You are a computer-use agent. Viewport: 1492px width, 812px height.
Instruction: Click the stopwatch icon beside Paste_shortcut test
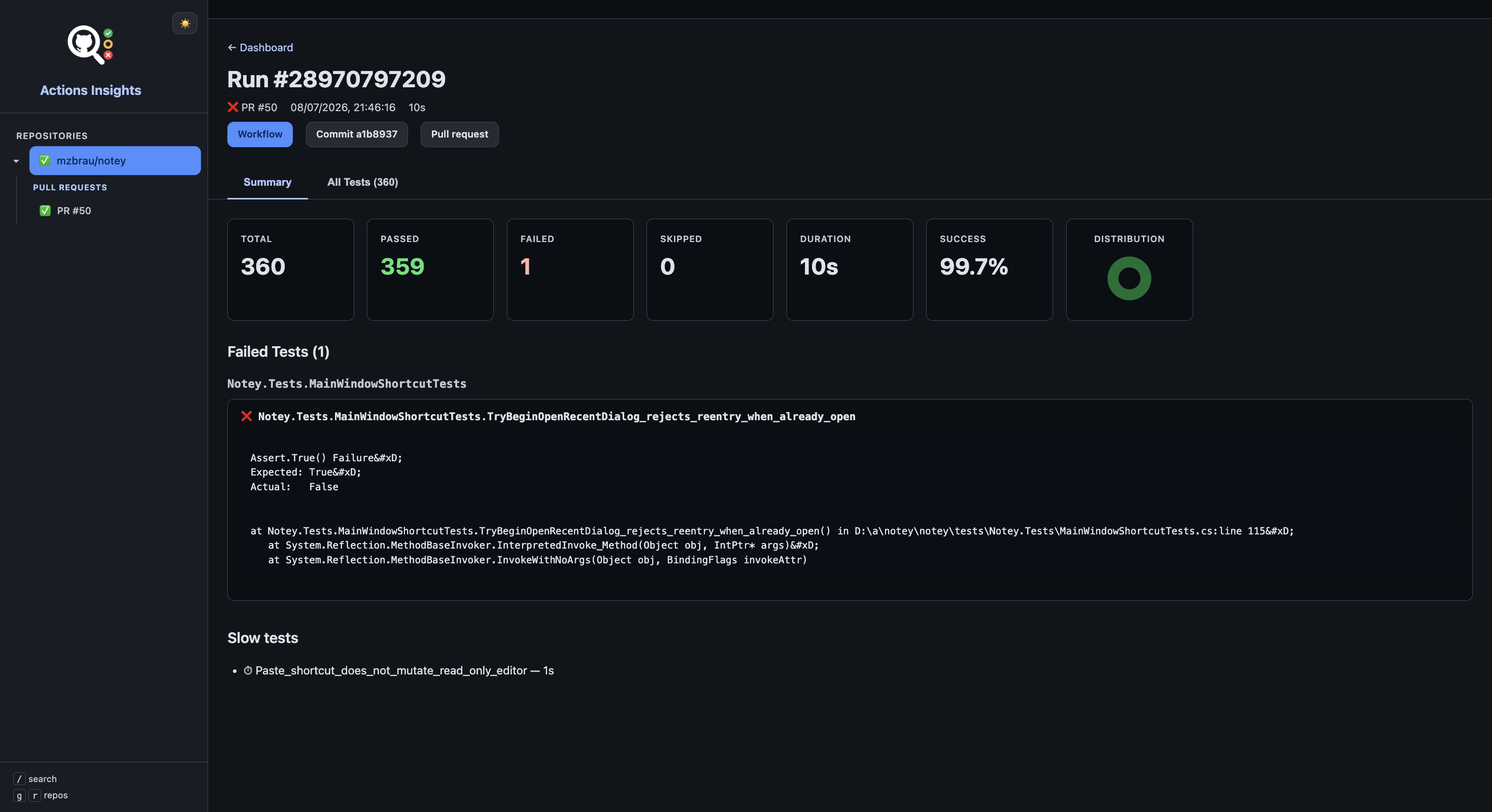point(248,670)
